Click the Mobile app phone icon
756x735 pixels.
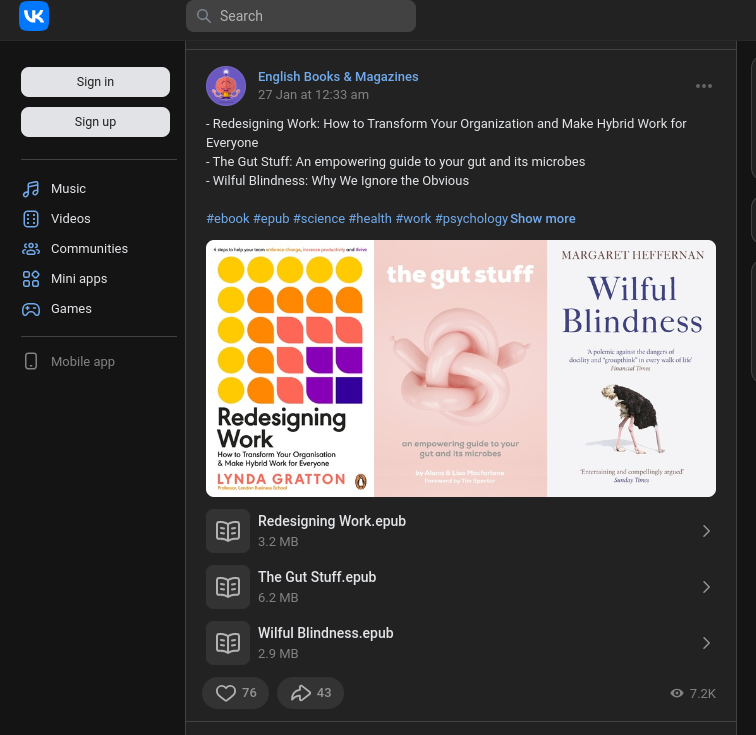[x=31, y=361]
